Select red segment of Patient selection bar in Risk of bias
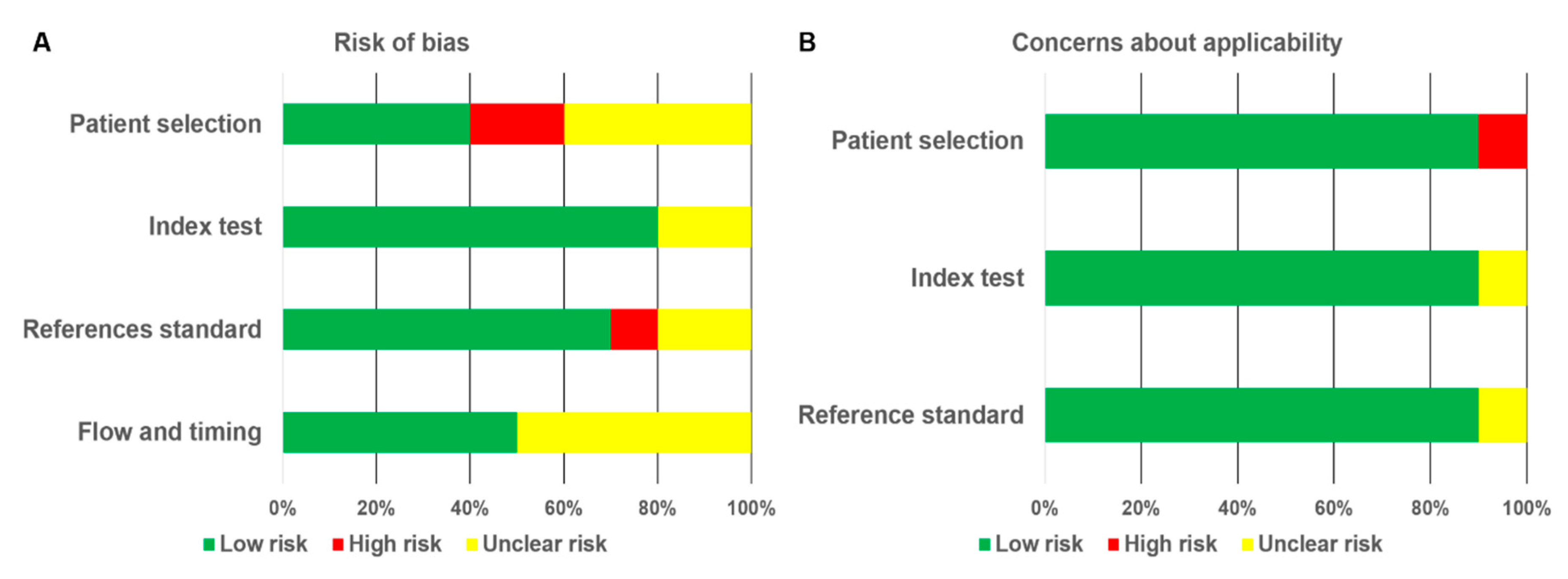This screenshot has height=579, width=1568. [x=517, y=124]
